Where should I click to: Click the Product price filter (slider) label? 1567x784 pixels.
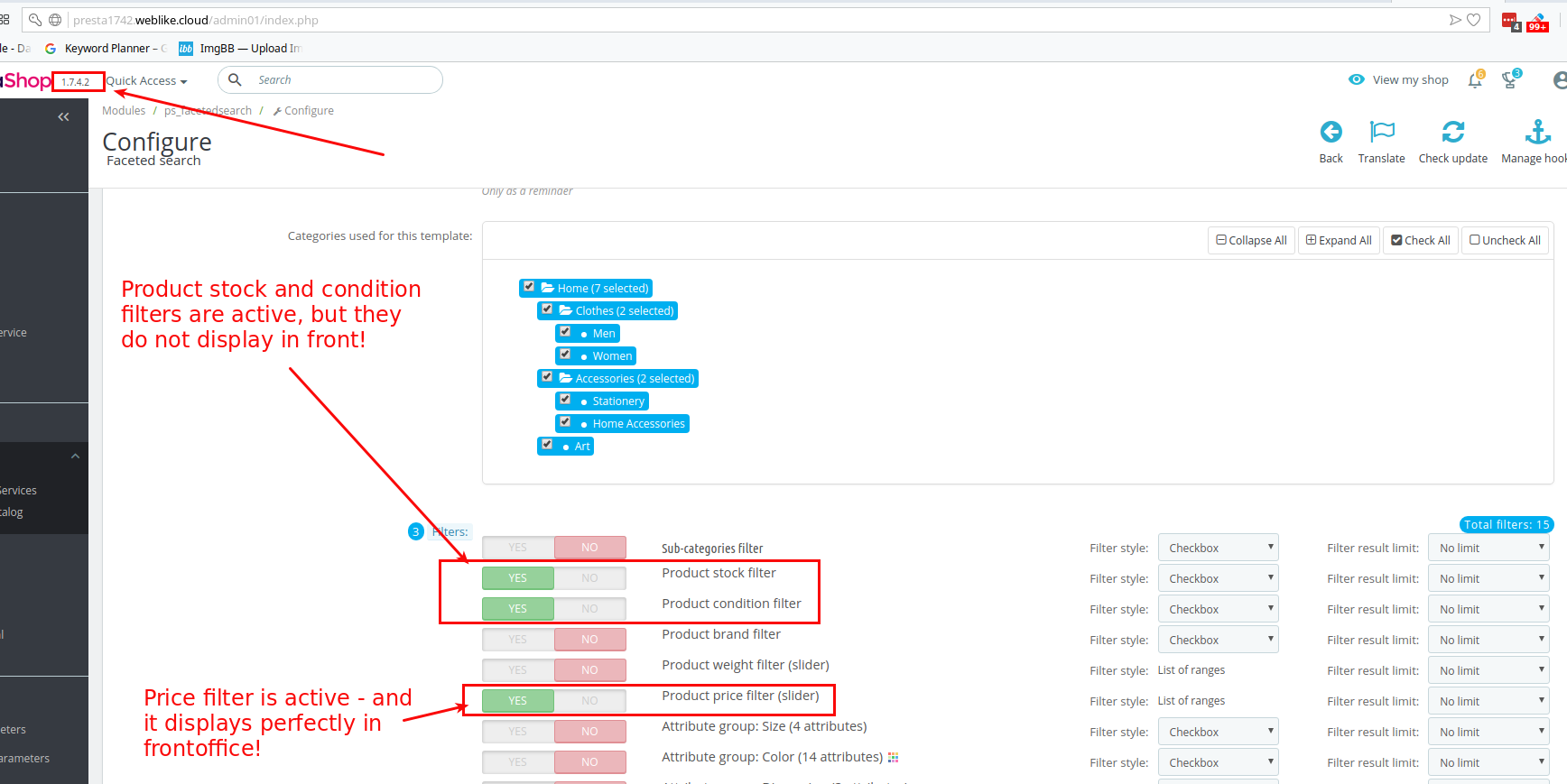(740, 696)
